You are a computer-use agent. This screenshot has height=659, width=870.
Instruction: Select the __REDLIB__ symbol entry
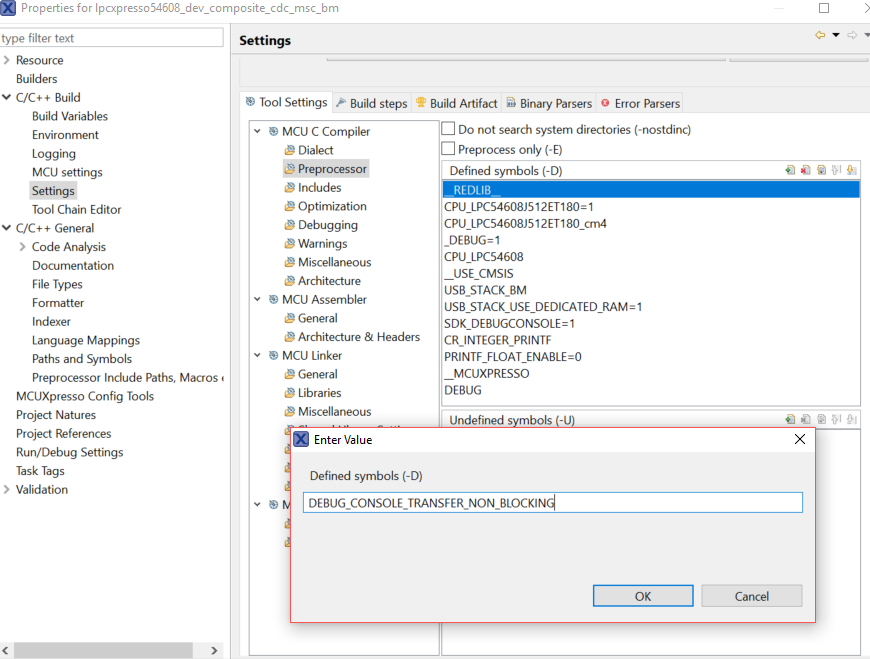point(651,190)
